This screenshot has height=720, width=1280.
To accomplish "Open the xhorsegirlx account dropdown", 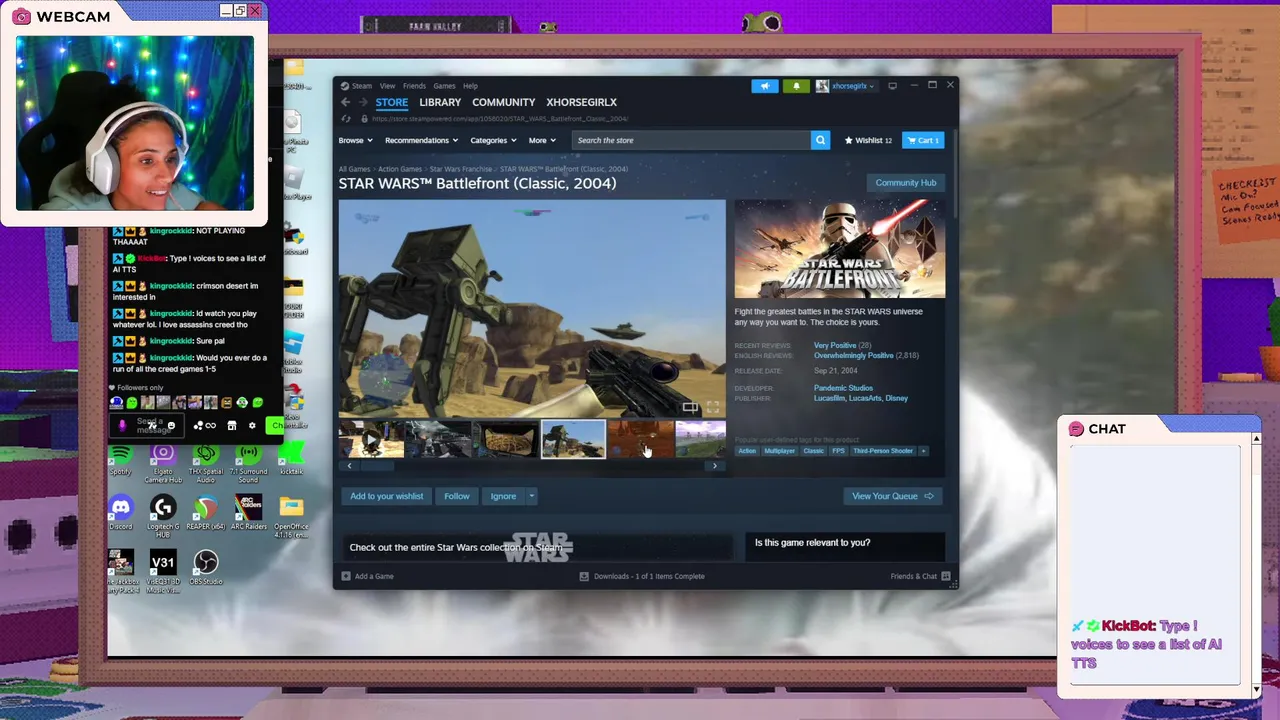I will [x=846, y=86].
